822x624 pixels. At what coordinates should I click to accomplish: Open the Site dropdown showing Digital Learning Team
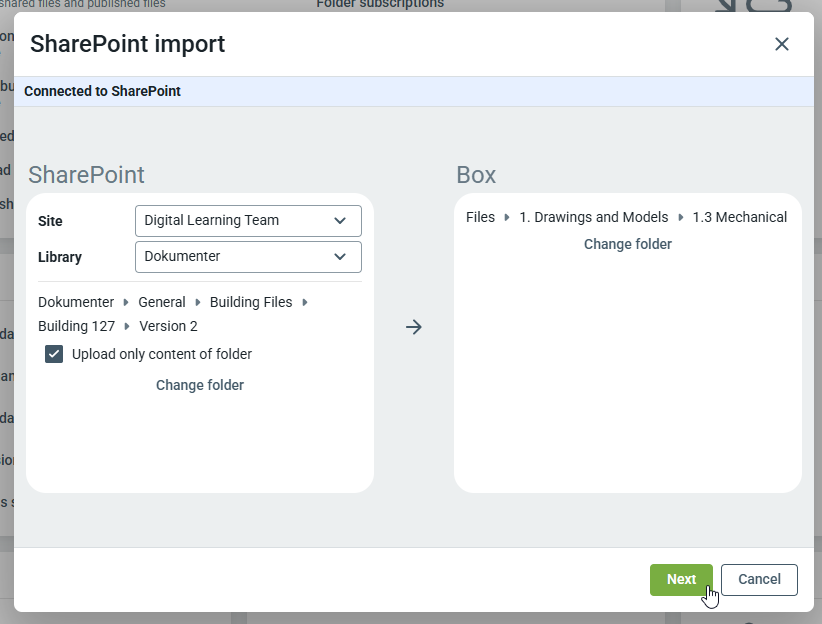248,221
